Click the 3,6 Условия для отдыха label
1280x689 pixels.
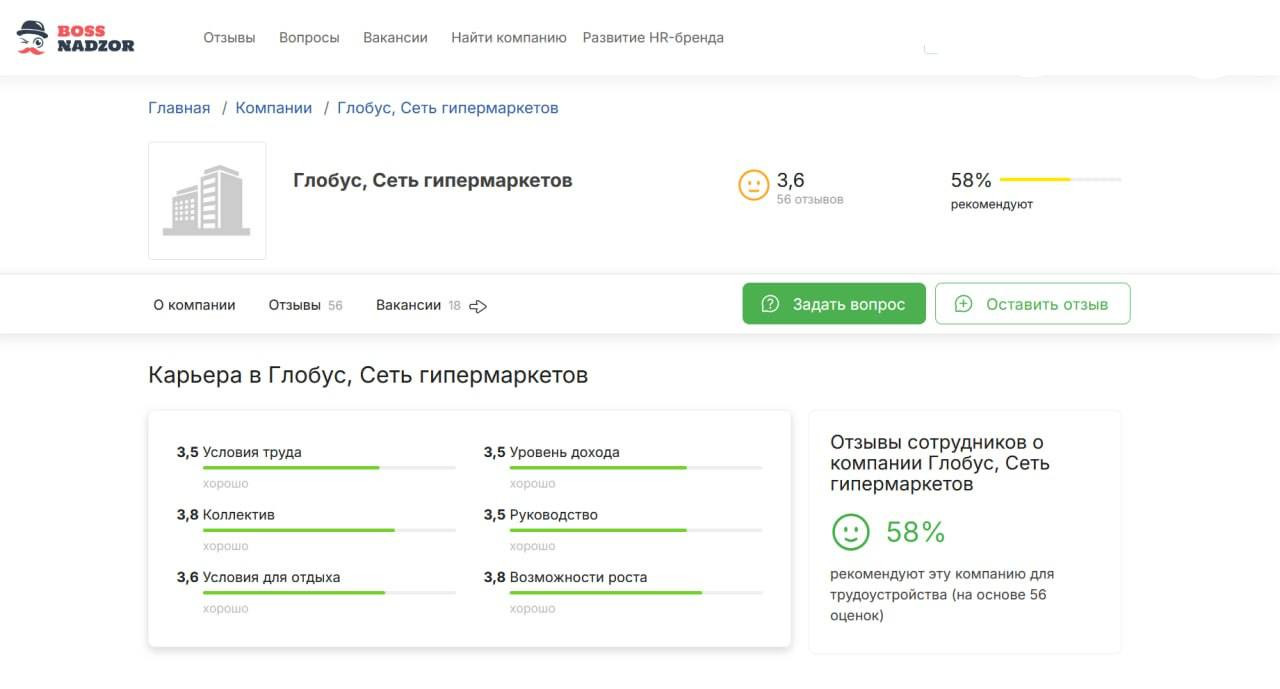(x=258, y=577)
